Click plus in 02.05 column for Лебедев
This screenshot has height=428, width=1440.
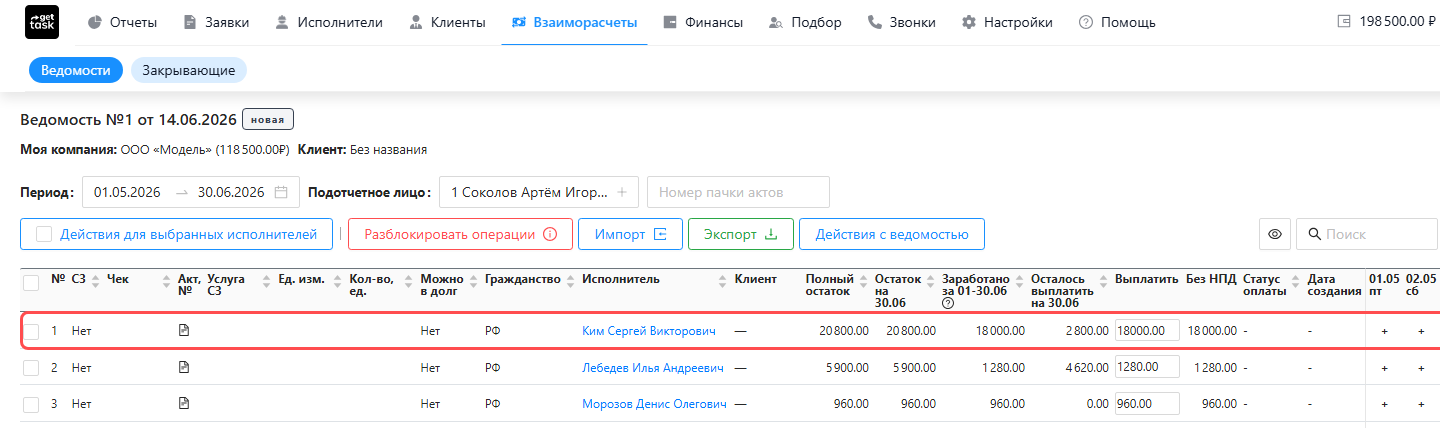coord(1421,368)
